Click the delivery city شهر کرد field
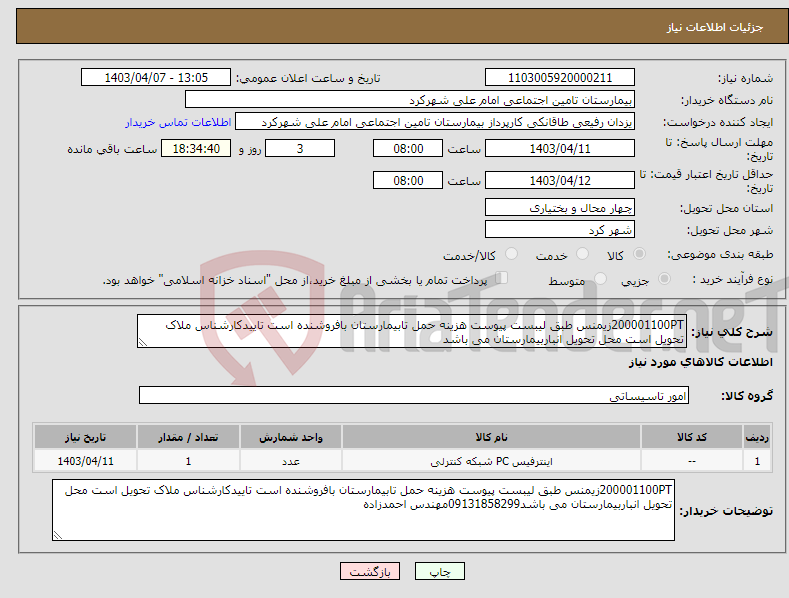This screenshot has height=598, width=789. 560,230
